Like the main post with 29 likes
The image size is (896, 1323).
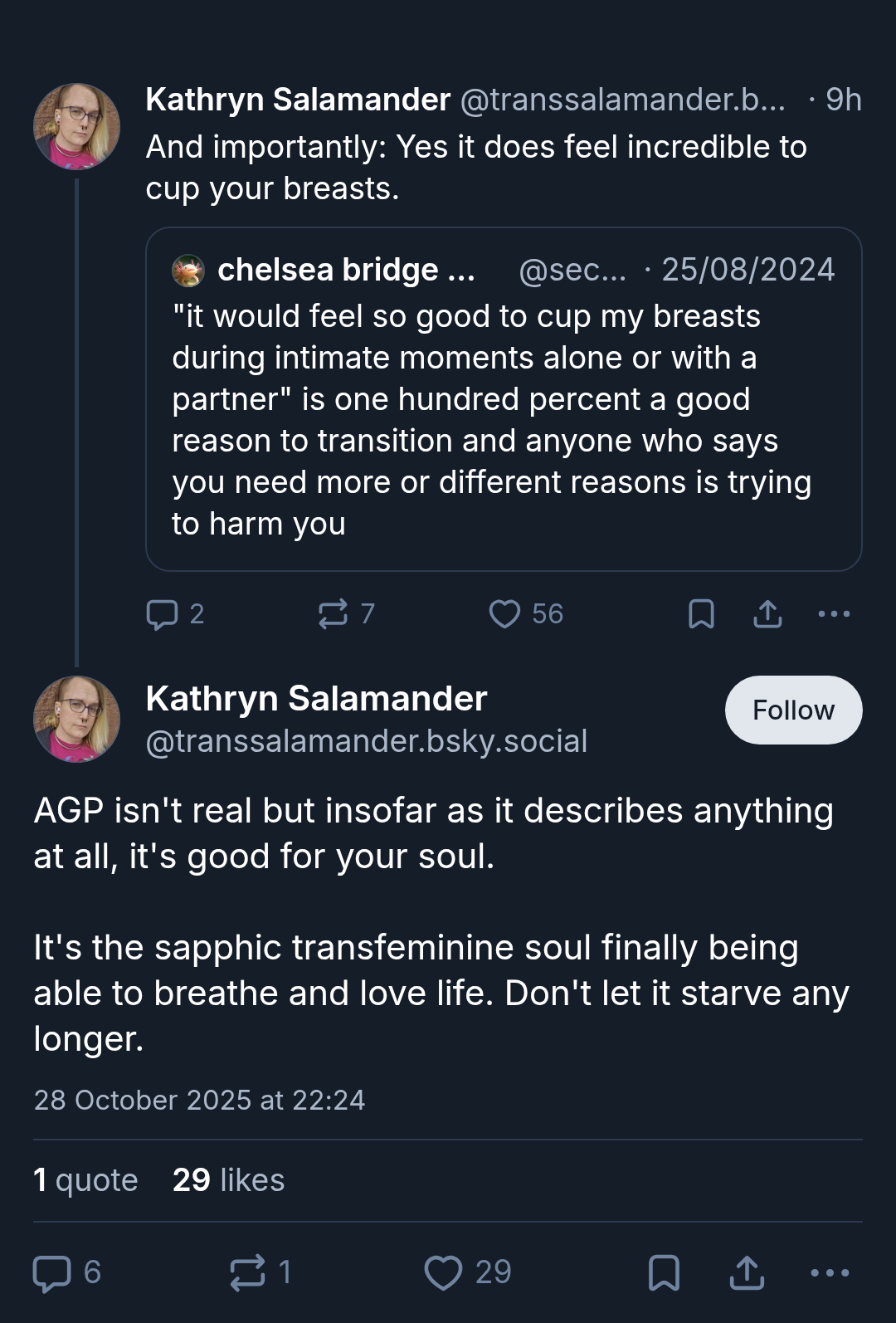click(467, 1272)
